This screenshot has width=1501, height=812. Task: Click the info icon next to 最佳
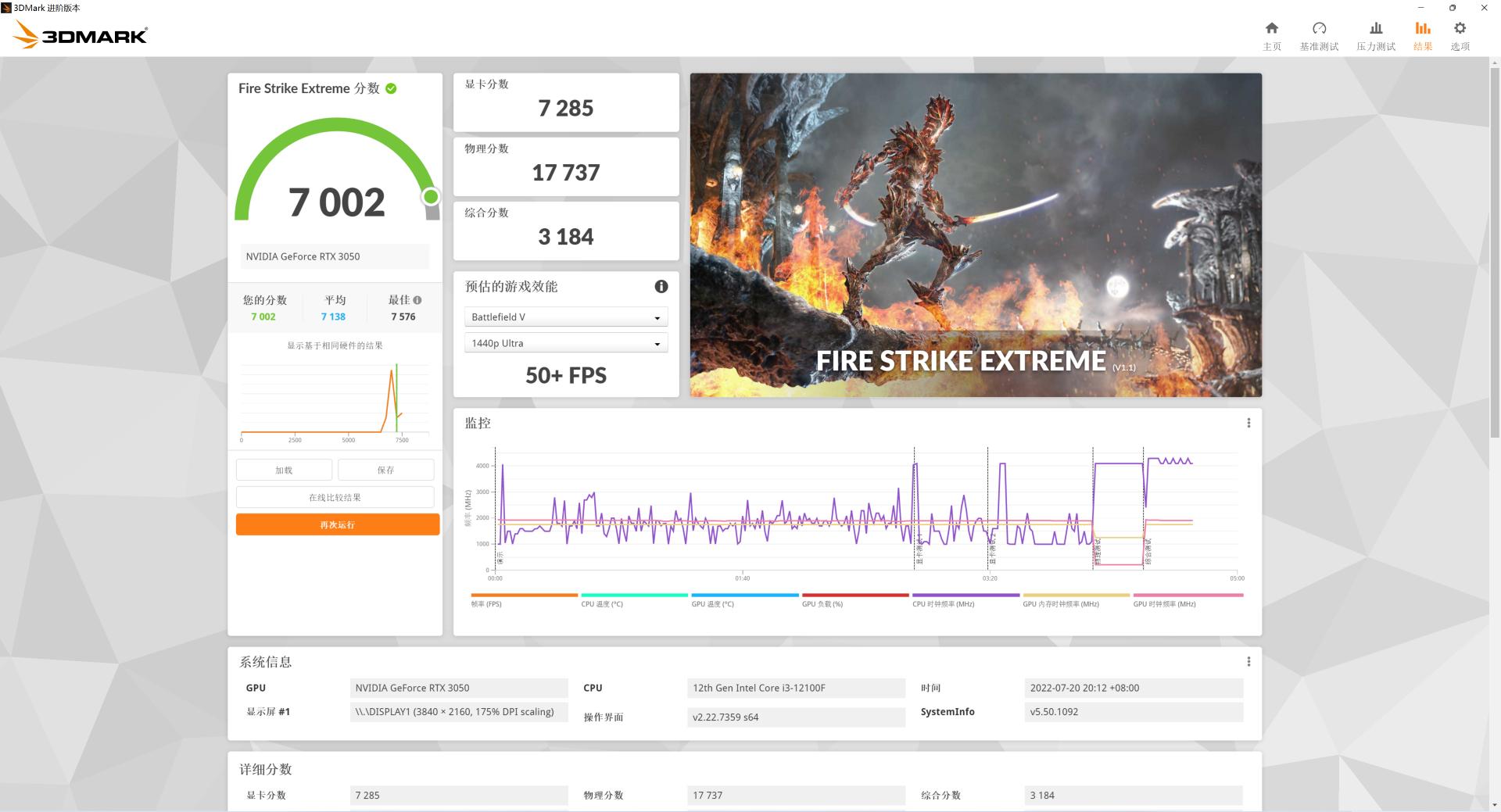[x=417, y=299]
